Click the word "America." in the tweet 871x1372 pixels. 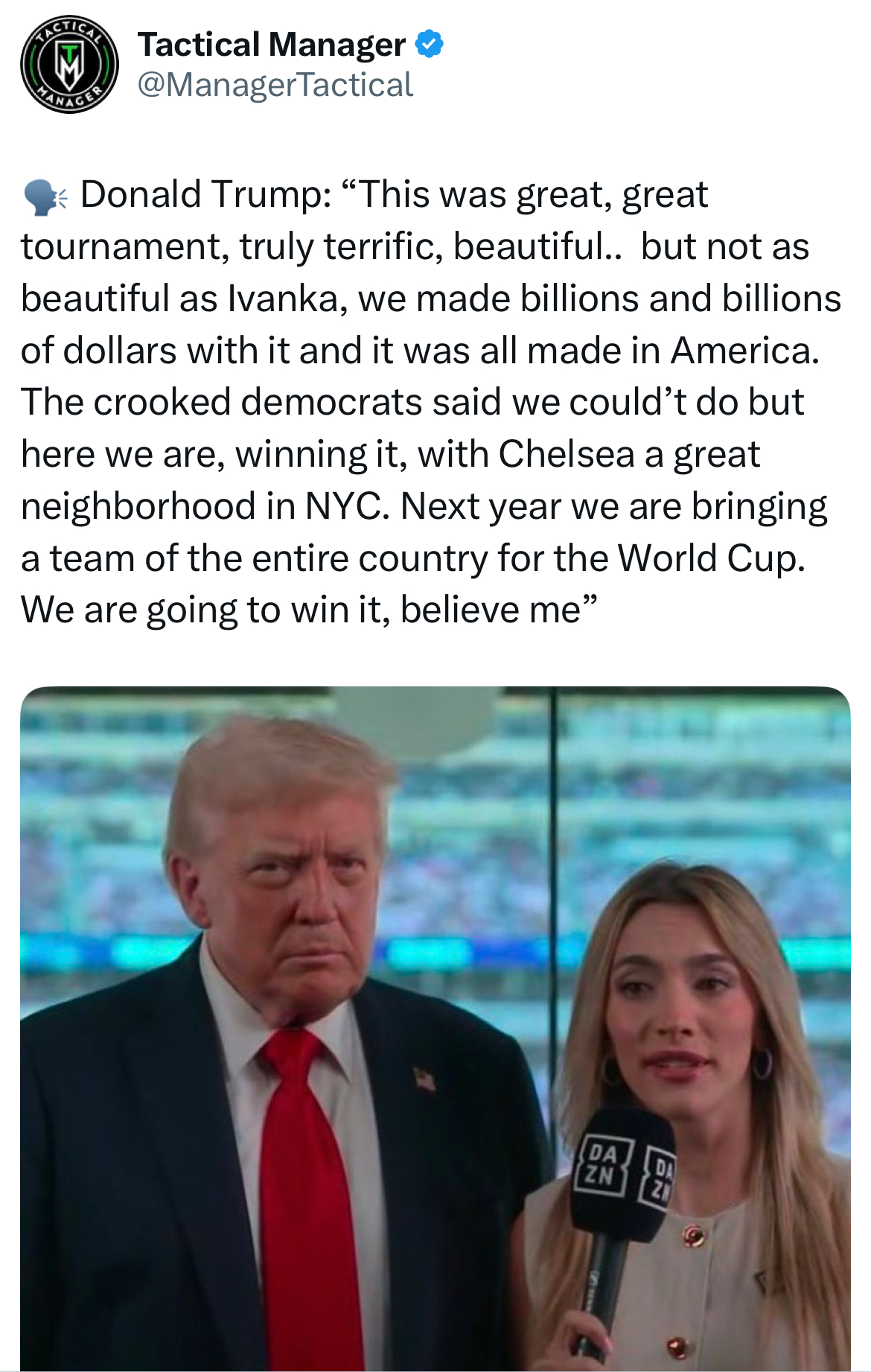click(x=744, y=351)
